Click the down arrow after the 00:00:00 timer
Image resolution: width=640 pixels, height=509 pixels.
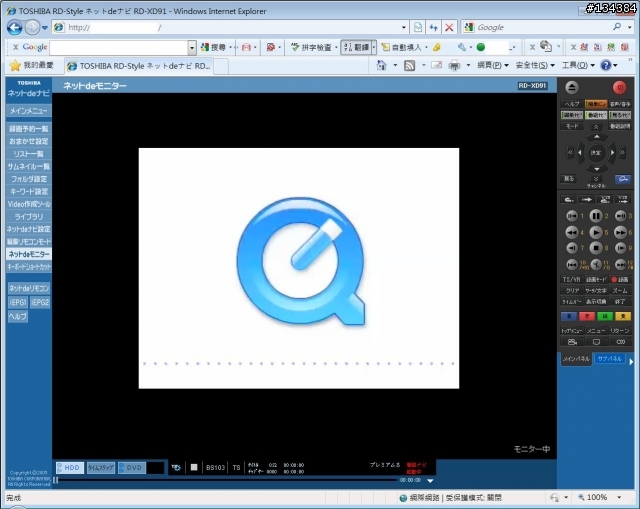point(430,481)
